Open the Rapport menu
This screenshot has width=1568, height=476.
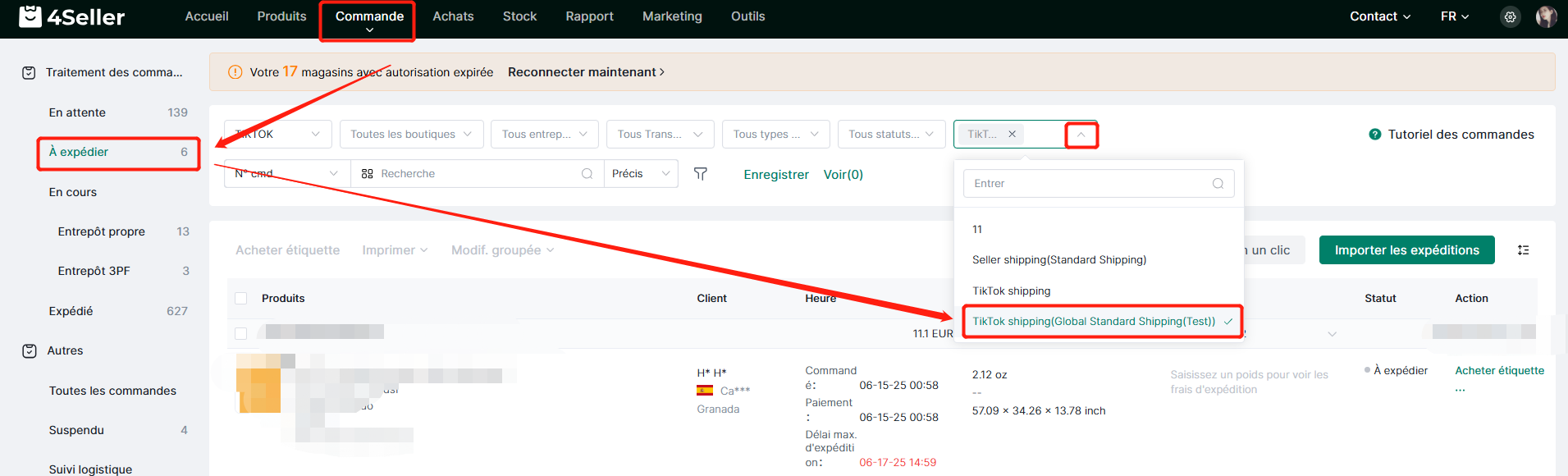[x=589, y=16]
